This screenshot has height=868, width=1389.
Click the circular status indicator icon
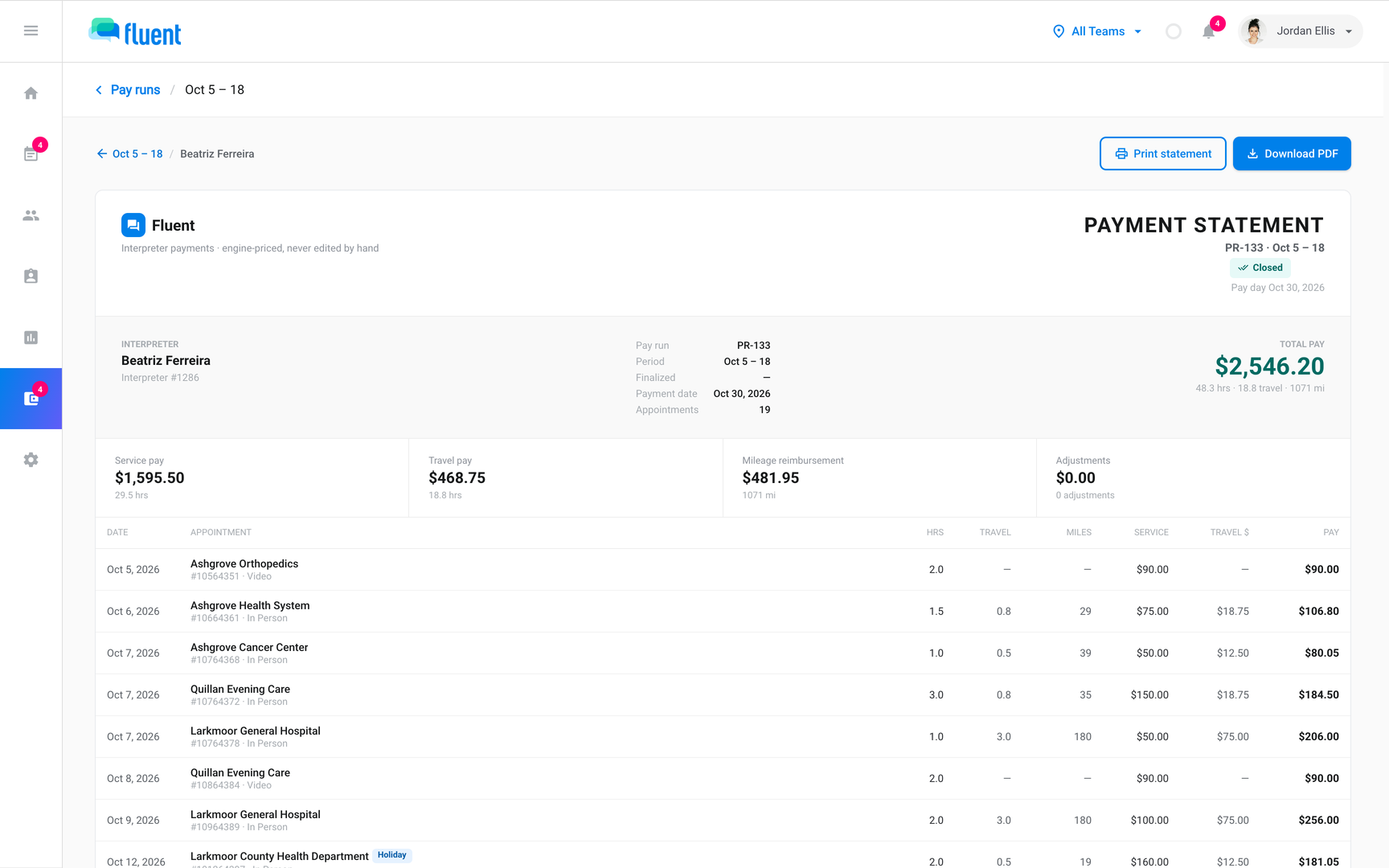pos(1174,31)
